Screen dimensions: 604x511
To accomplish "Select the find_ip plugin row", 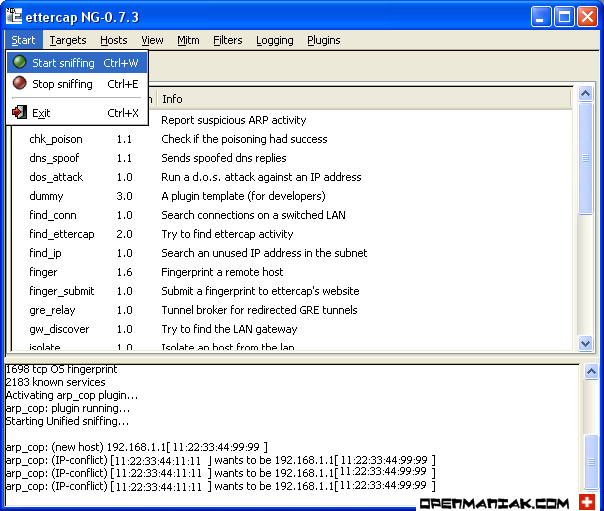I will coord(292,253).
